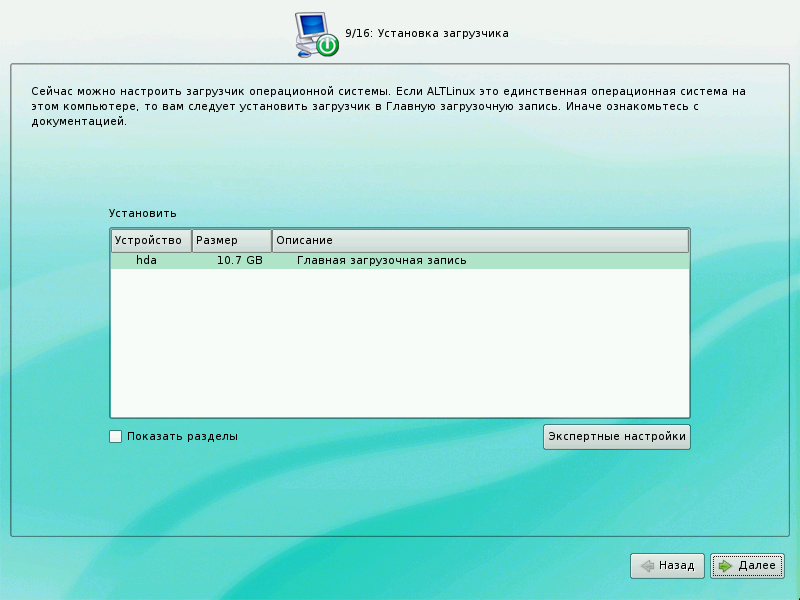
Task: Click the installer computer monitor icon
Action: pos(314,30)
